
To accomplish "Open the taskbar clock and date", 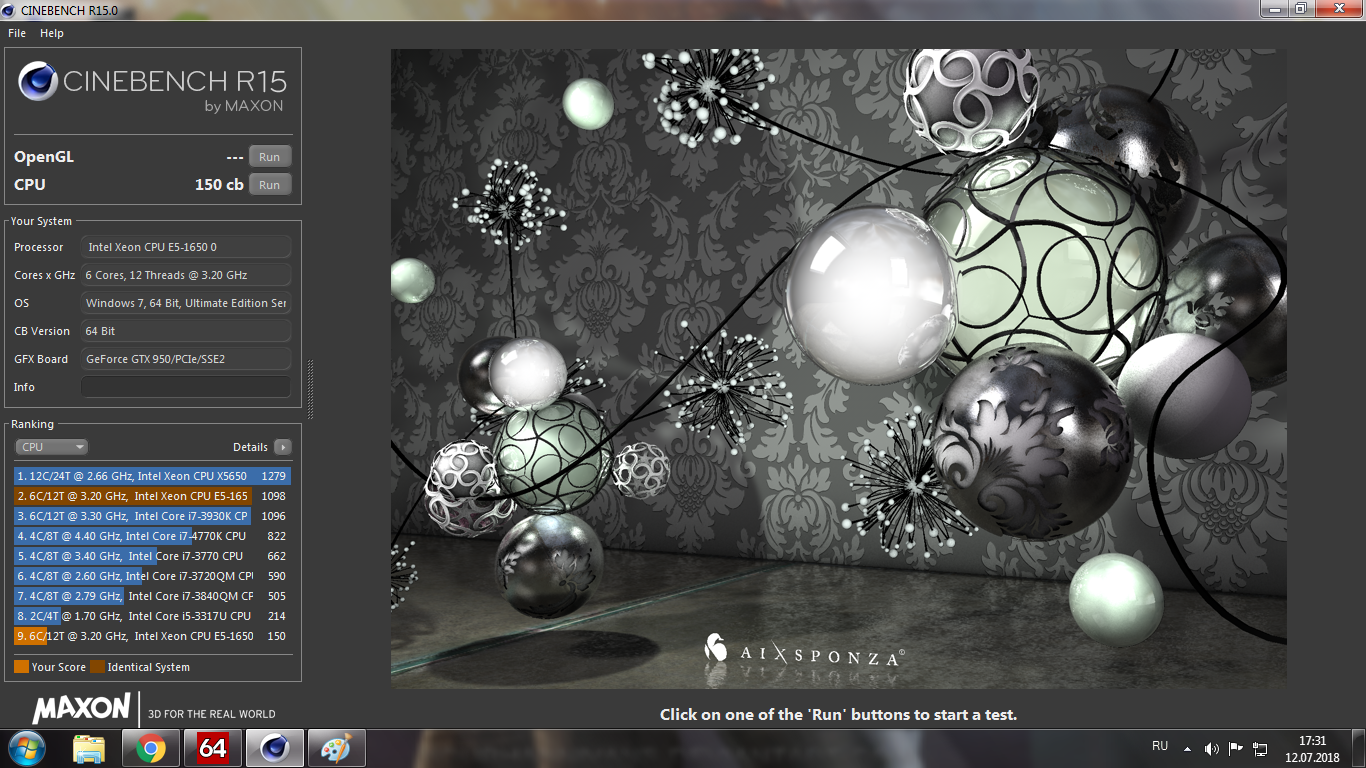I will [1312, 748].
